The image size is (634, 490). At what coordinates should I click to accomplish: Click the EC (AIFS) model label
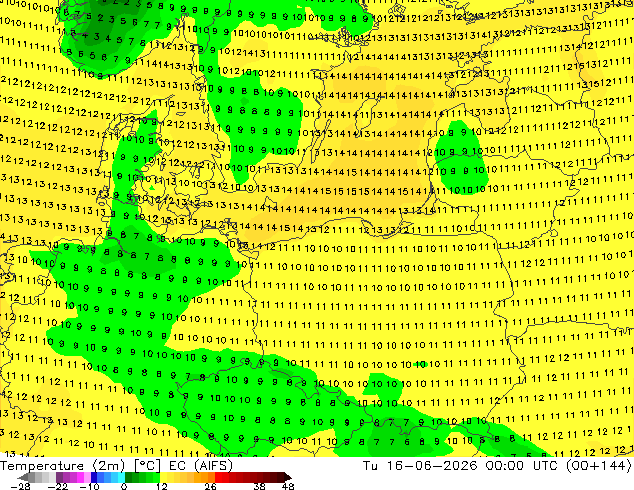pos(201,466)
